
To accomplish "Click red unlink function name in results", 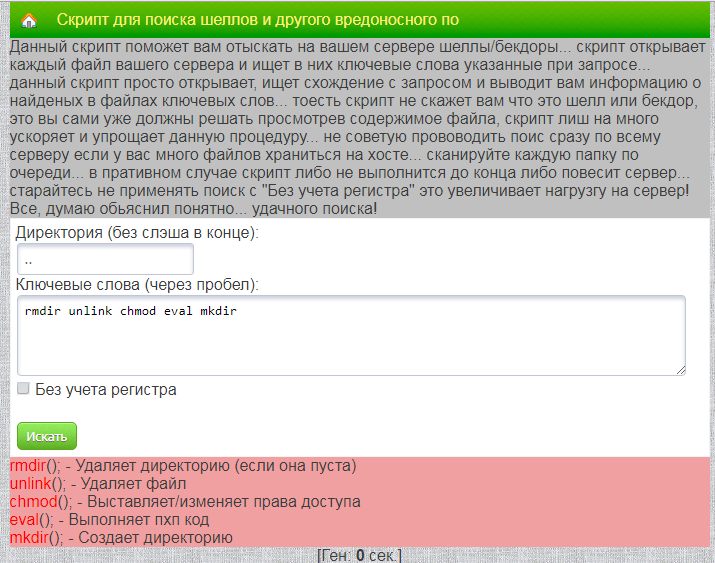I will coord(31,483).
